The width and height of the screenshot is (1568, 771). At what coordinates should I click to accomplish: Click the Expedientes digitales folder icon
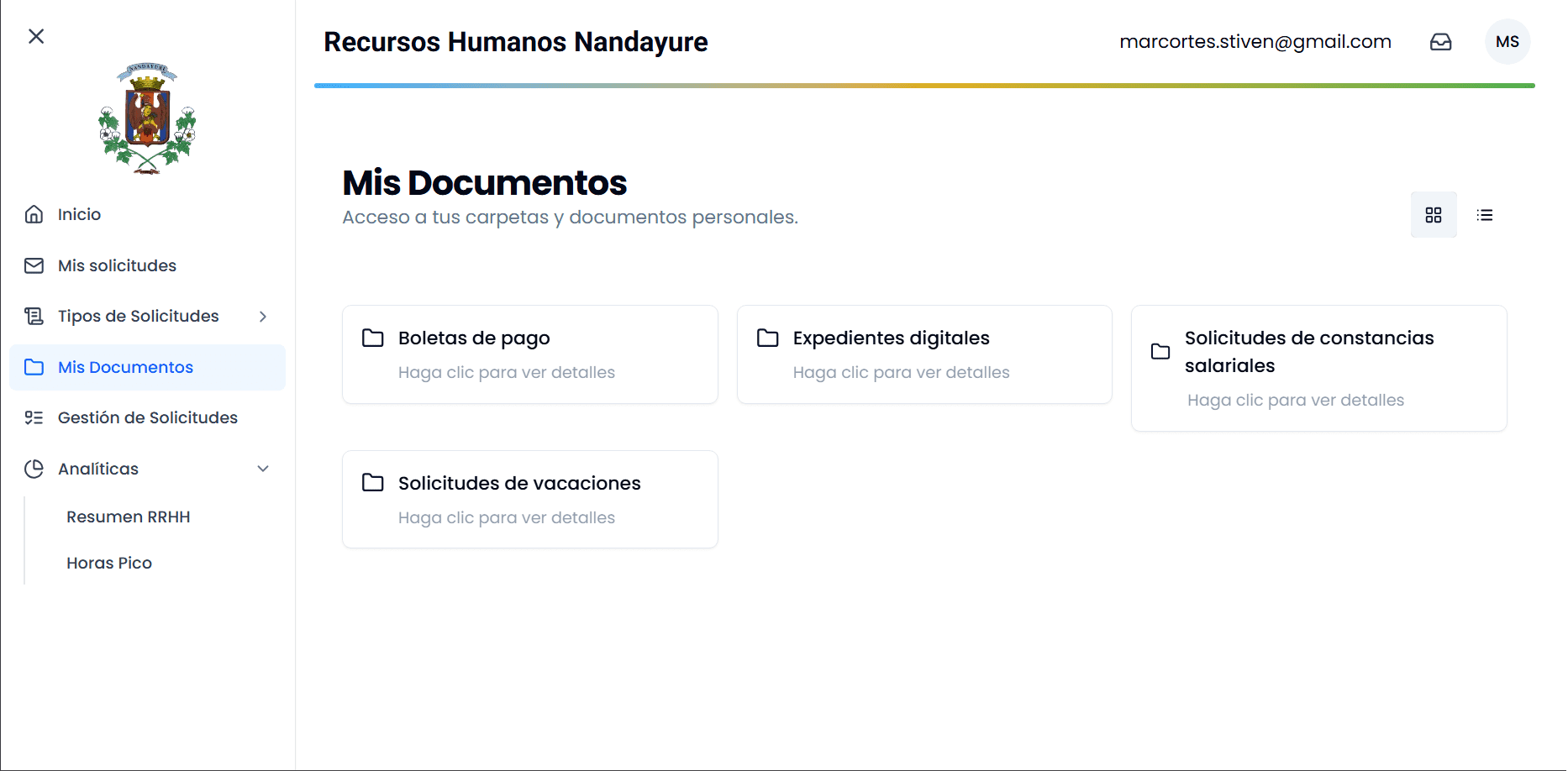click(768, 338)
